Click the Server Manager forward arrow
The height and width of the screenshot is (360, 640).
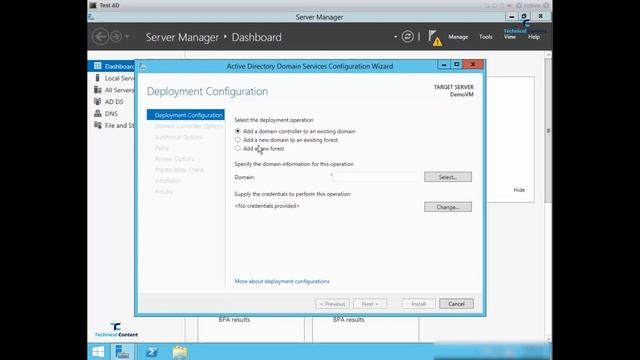pos(116,37)
